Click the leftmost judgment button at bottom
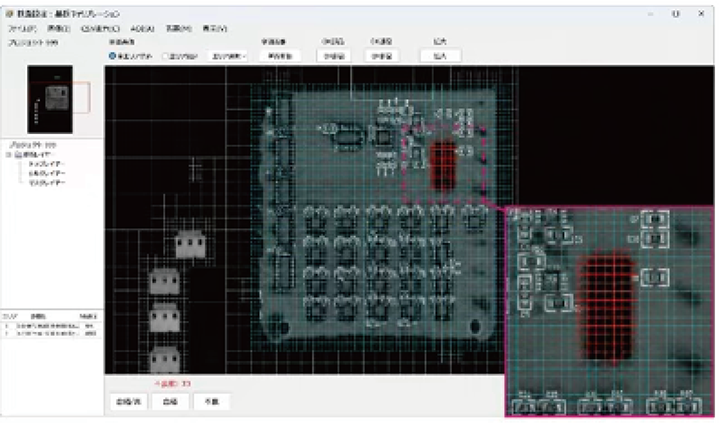The image size is (720, 437). (129, 402)
